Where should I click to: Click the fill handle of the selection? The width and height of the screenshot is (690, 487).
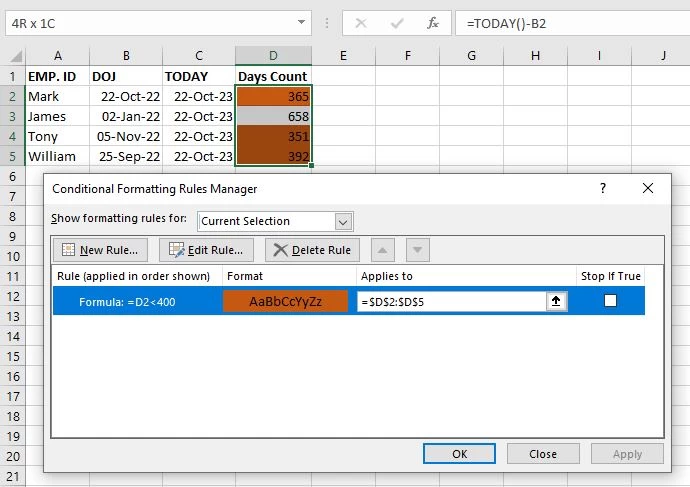312,166
